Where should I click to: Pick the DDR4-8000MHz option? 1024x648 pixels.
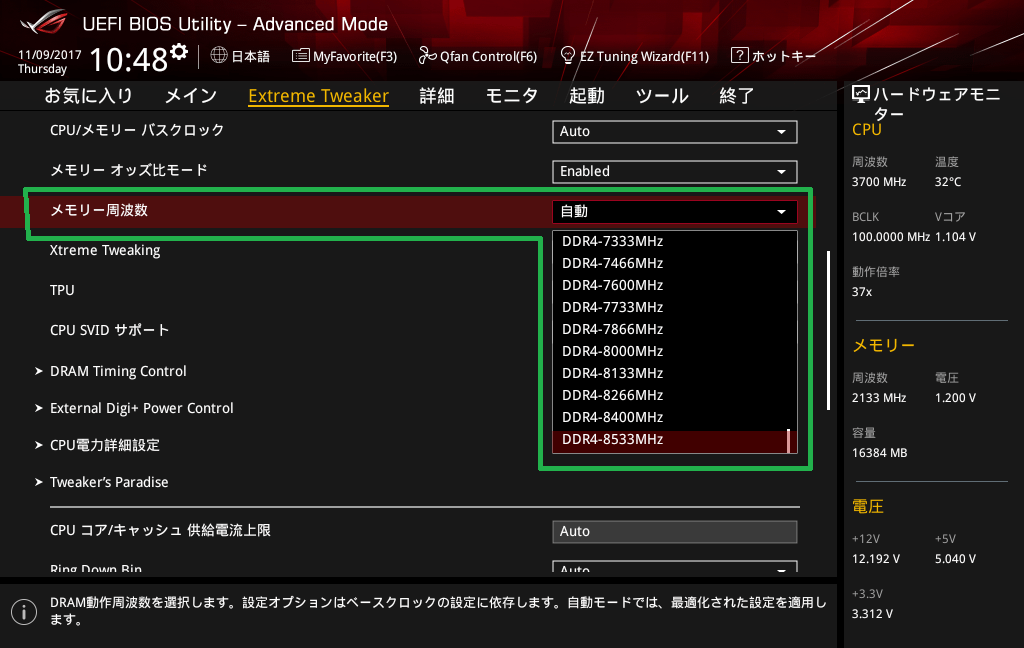tap(675, 351)
